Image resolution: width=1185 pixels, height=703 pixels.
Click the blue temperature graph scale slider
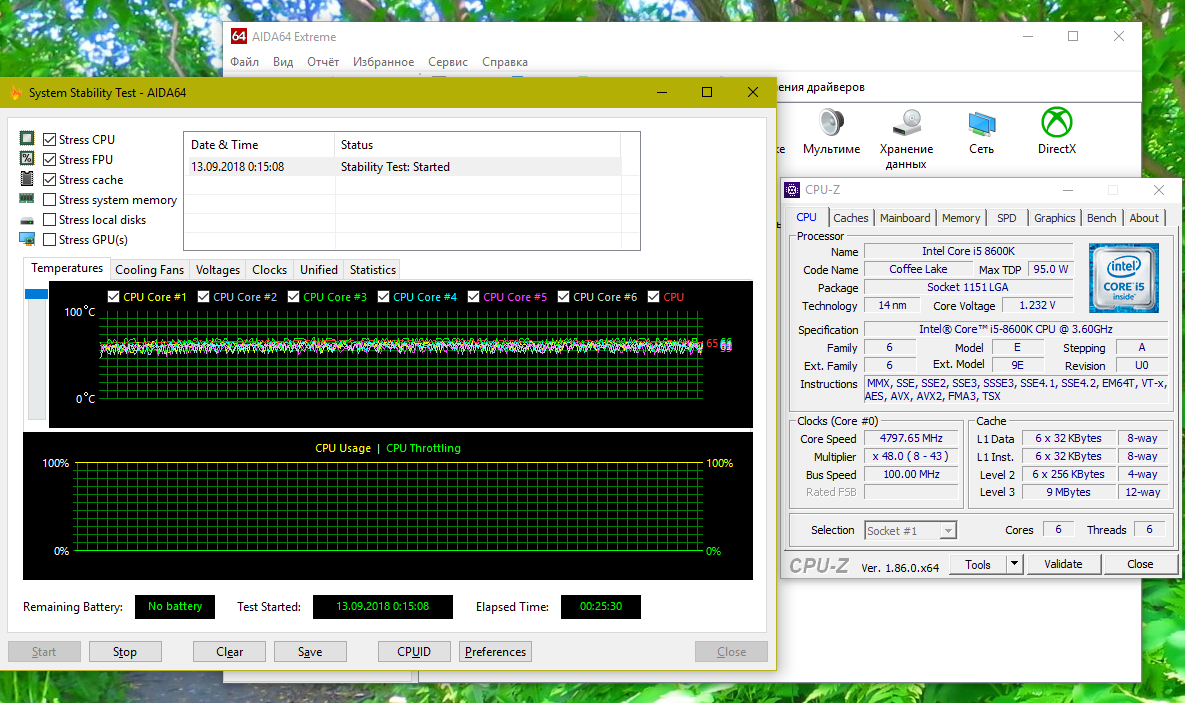coord(36,294)
